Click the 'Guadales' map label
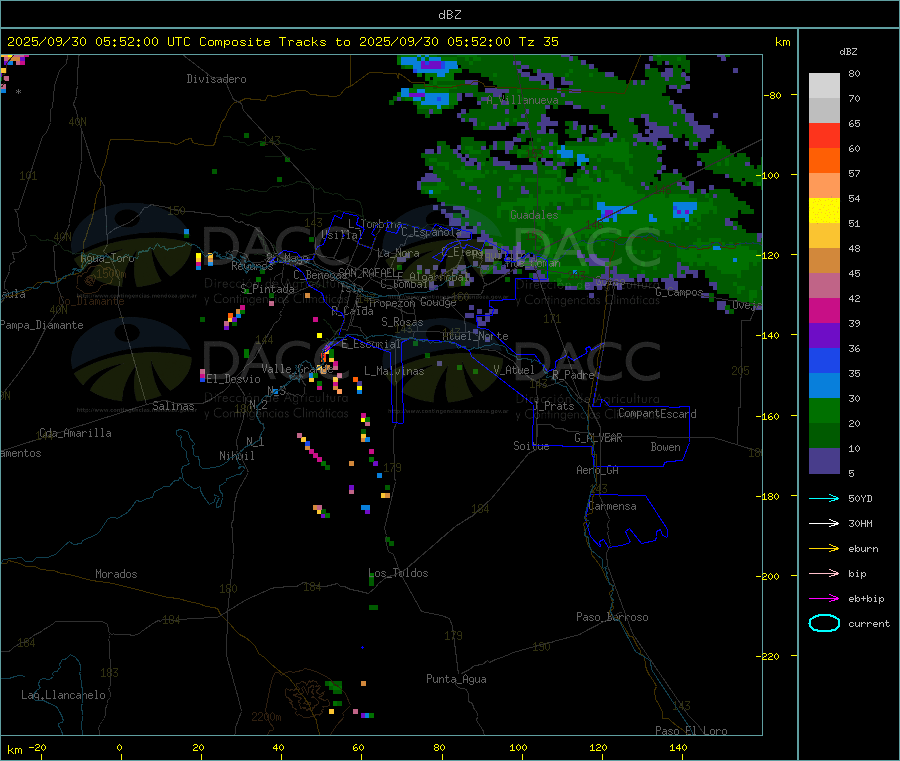 click(x=534, y=215)
